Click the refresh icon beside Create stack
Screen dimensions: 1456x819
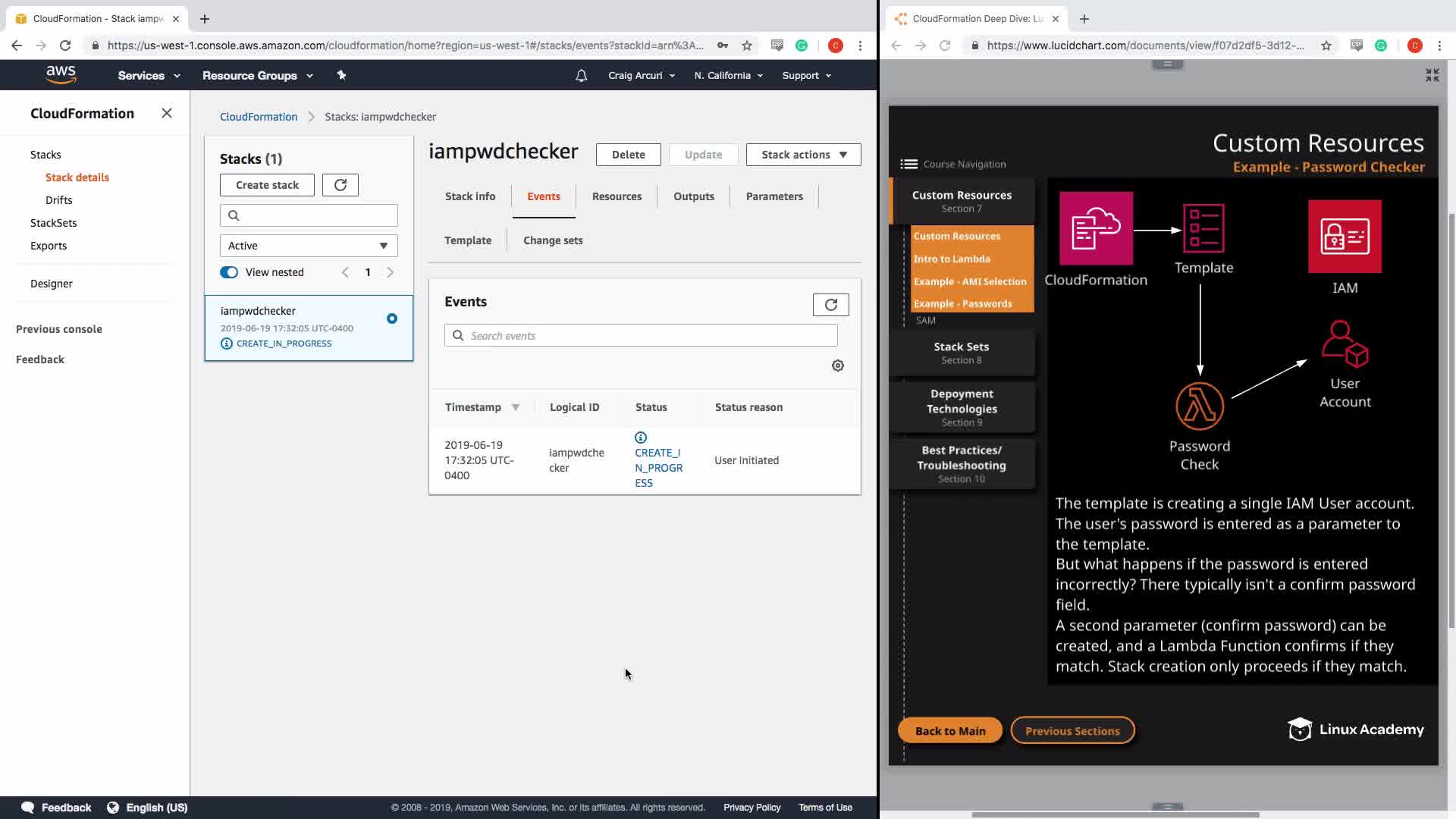340,185
